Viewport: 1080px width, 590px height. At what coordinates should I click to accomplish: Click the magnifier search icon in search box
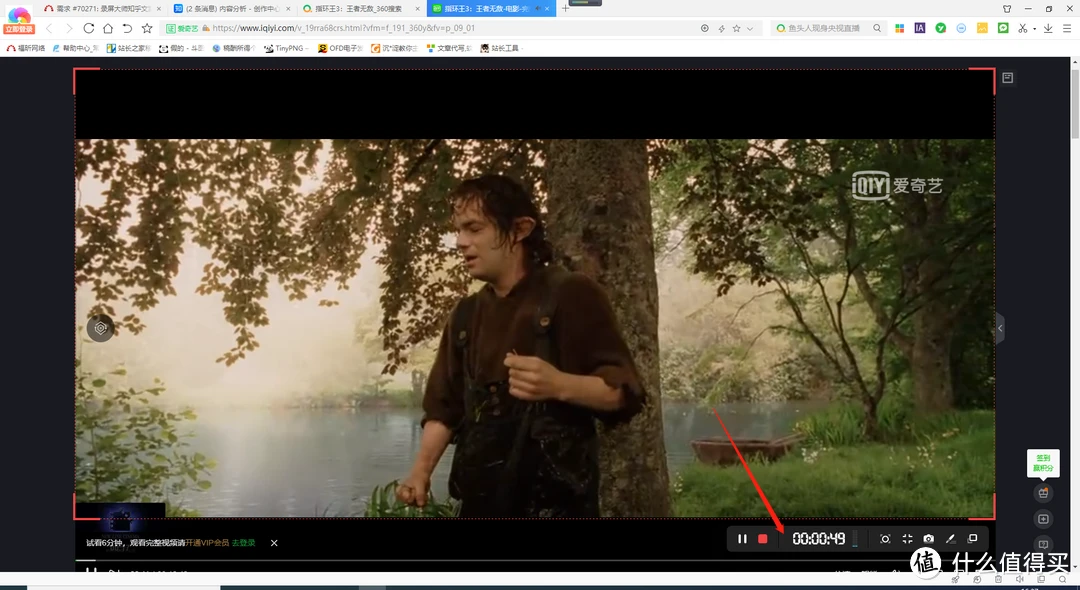(x=877, y=28)
